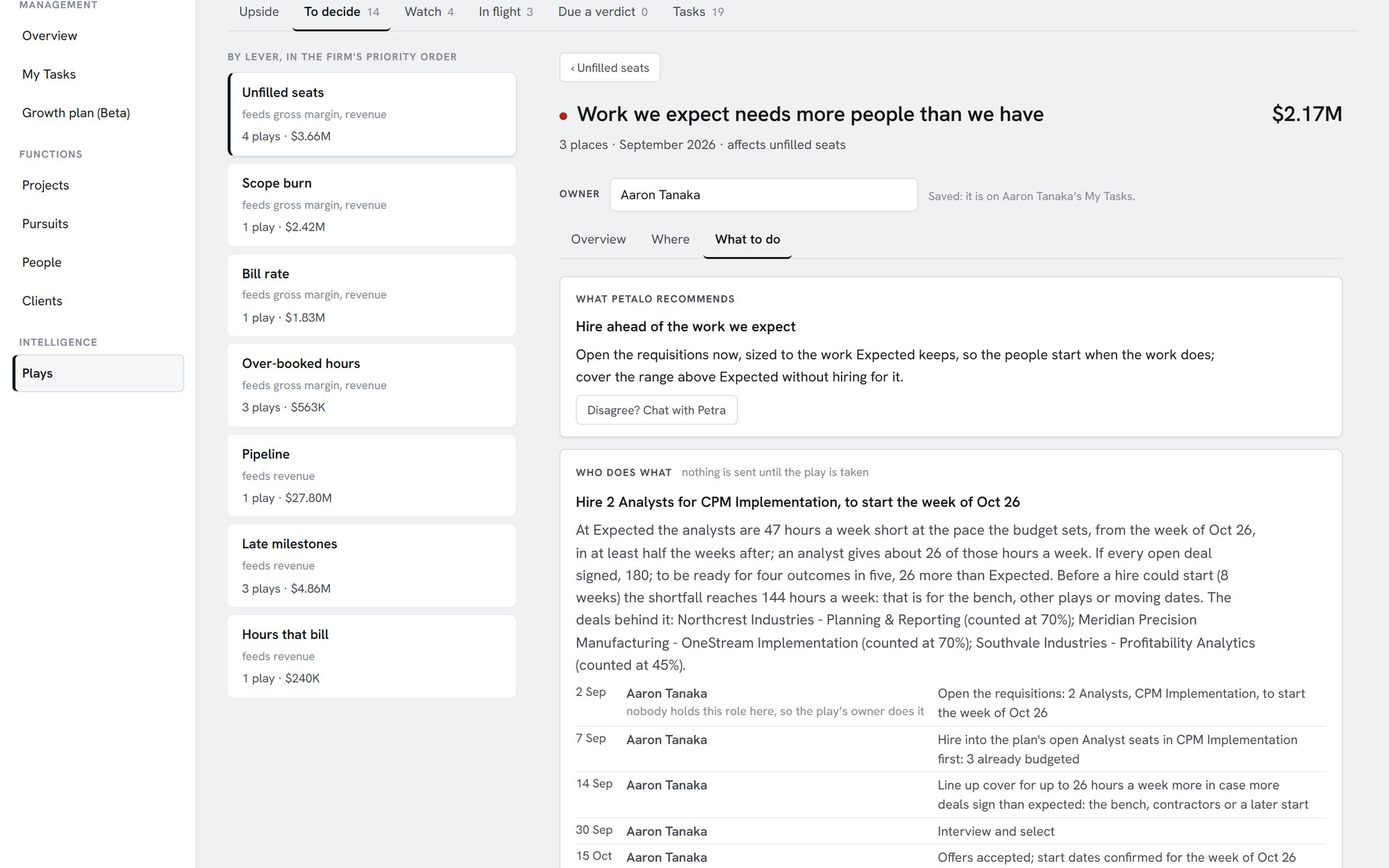The height and width of the screenshot is (868, 1389).
Task: Open the Over-booked hours lever card
Action: [372, 385]
